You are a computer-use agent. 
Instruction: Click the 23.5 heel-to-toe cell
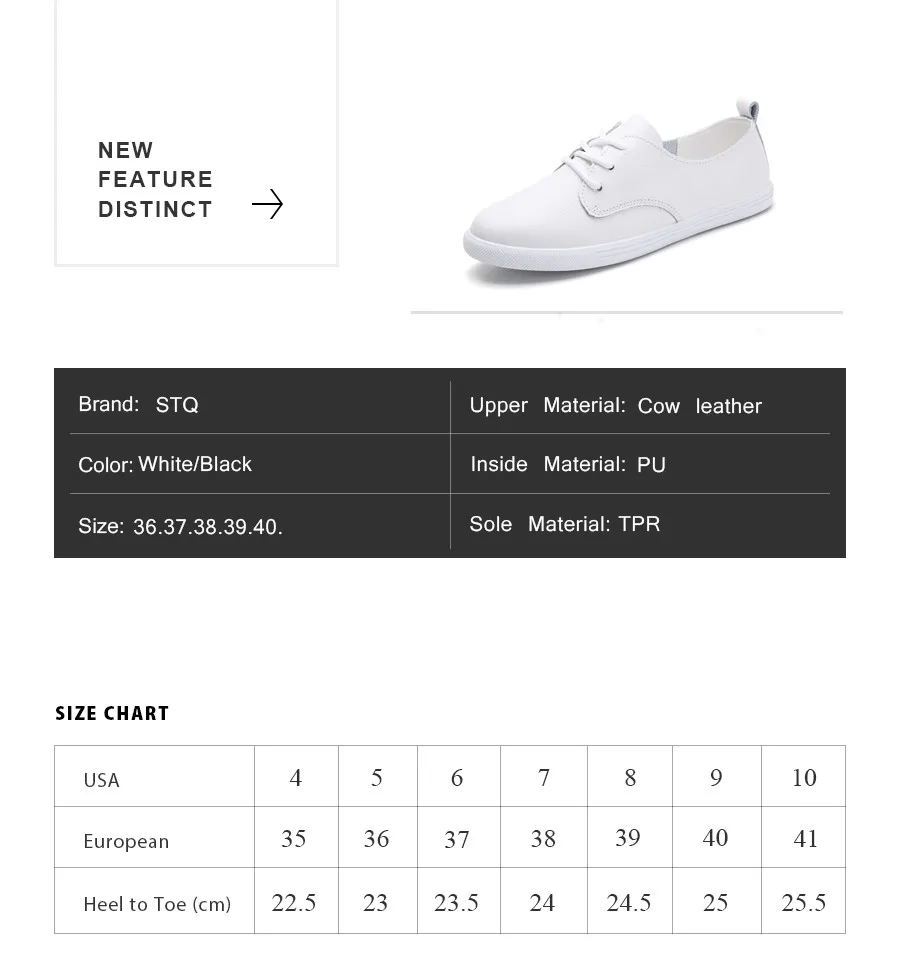459,901
